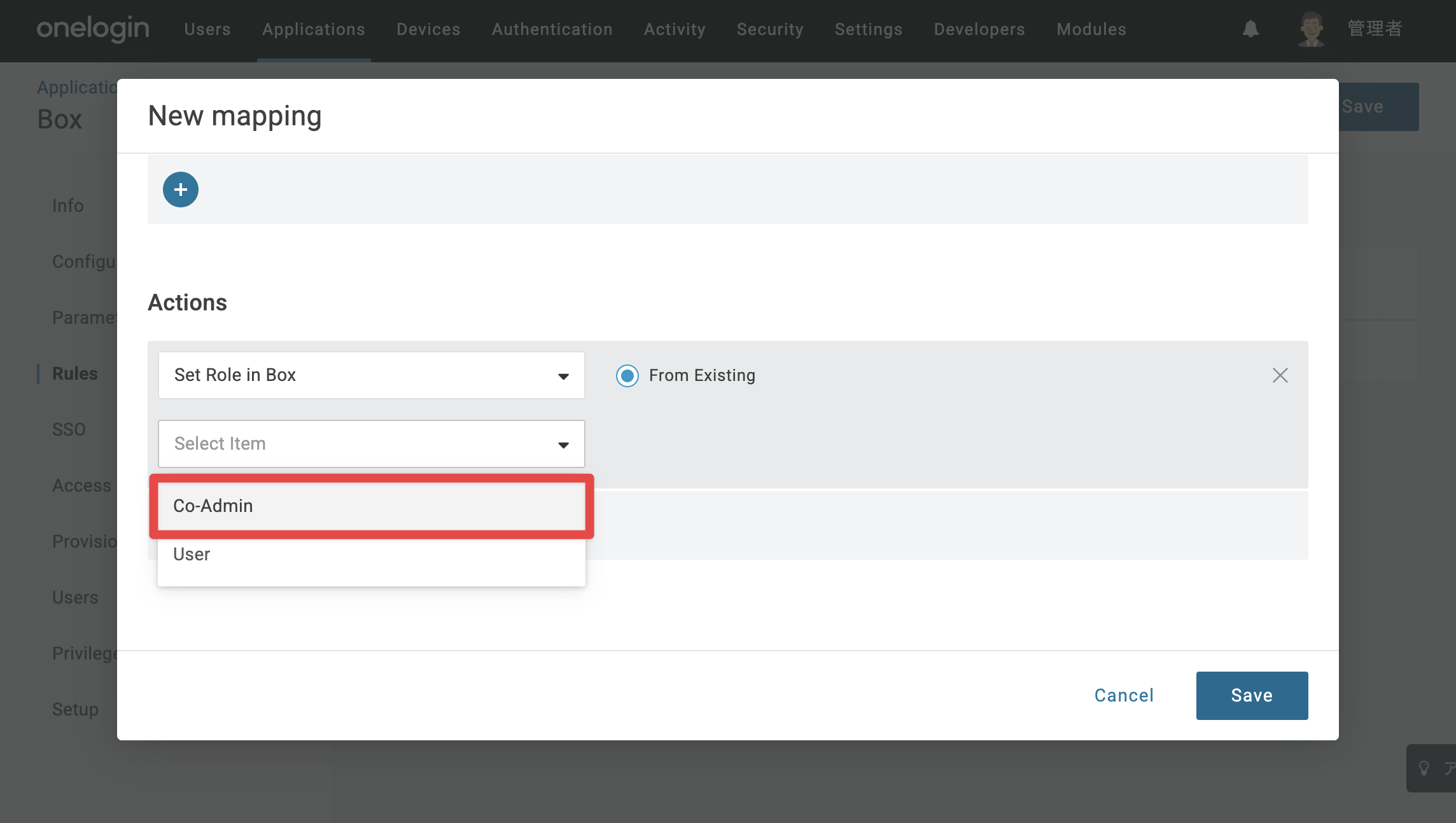The height and width of the screenshot is (823, 1456).
Task: Open the Users sidebar tab
Action: click(75, 598)
